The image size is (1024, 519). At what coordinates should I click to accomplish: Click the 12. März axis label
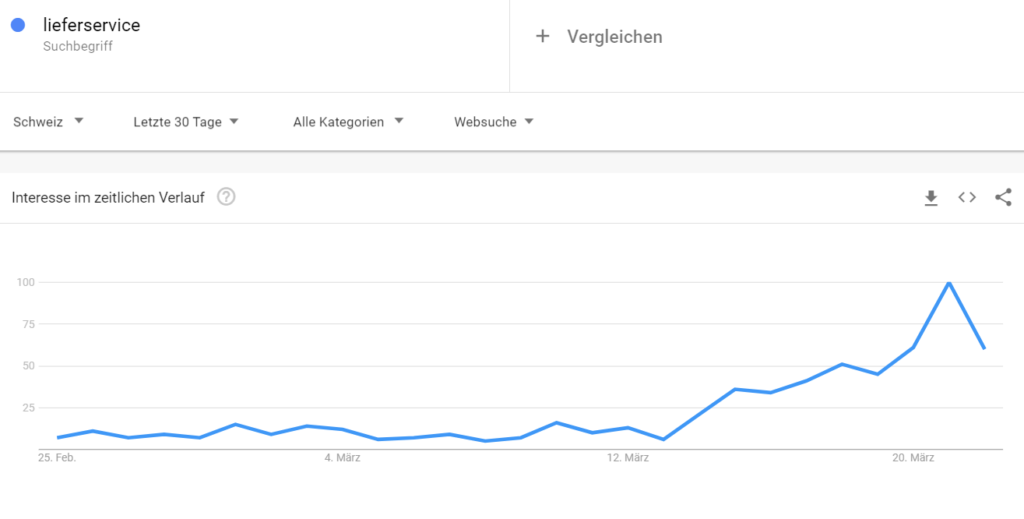click(x=628, y=457)
